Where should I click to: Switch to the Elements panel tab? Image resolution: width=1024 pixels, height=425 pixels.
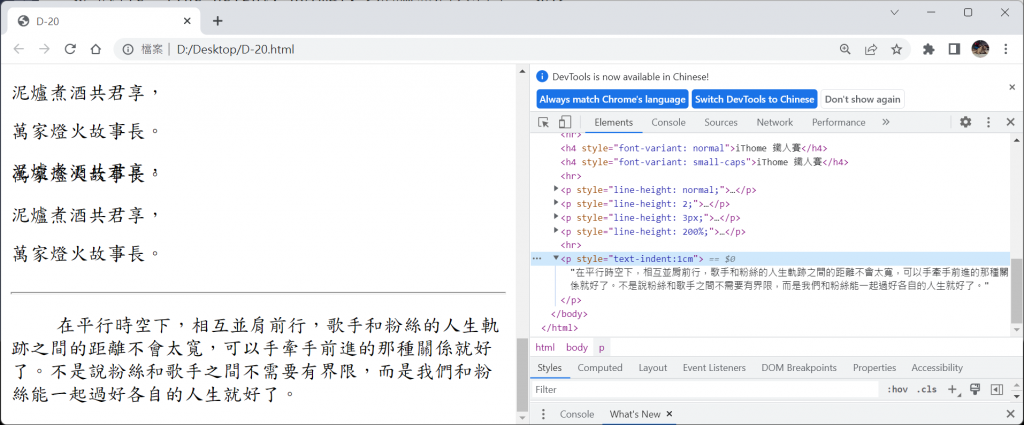pos(613,122)
